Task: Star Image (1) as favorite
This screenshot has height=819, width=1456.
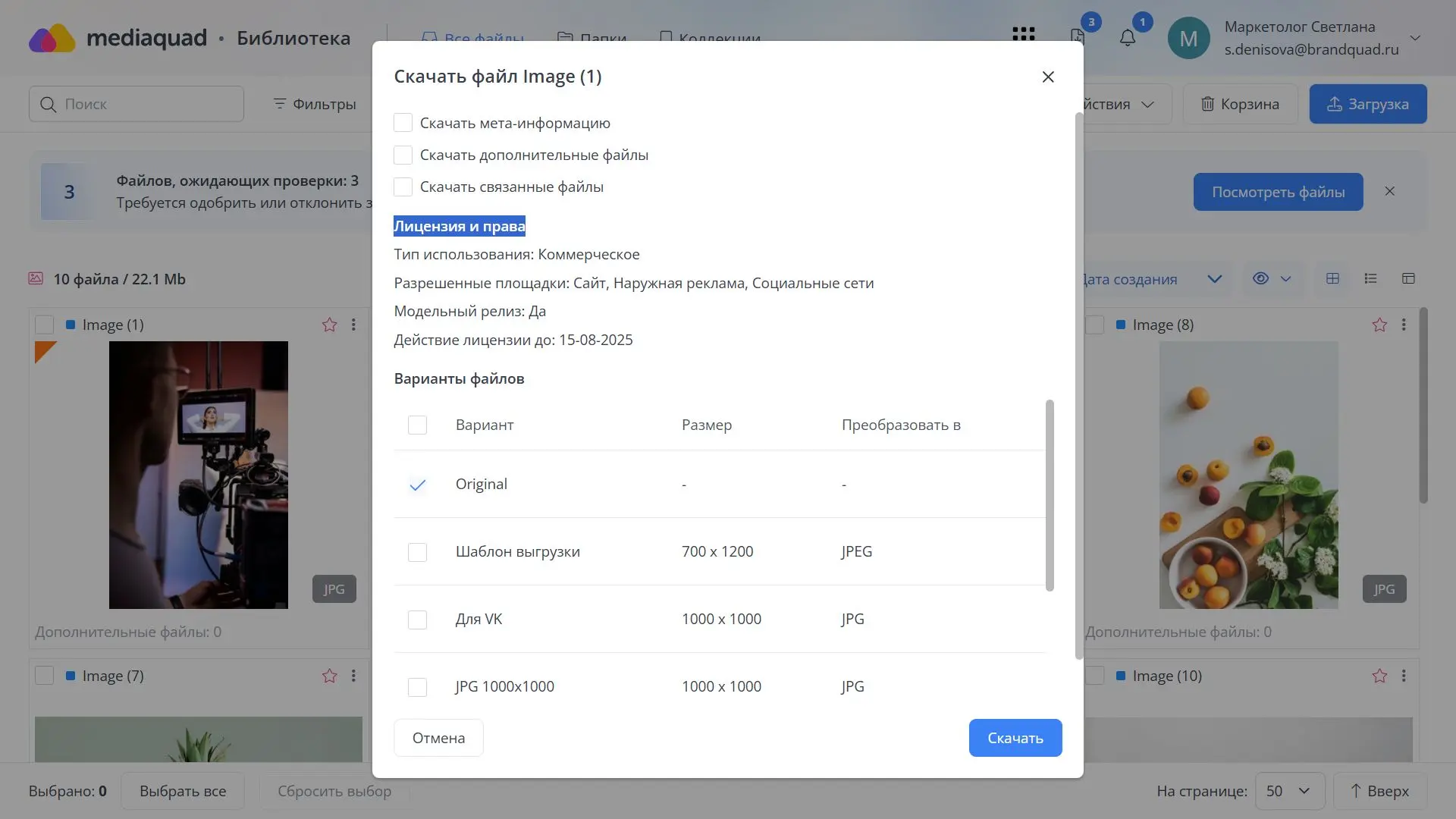Action: 329,325
